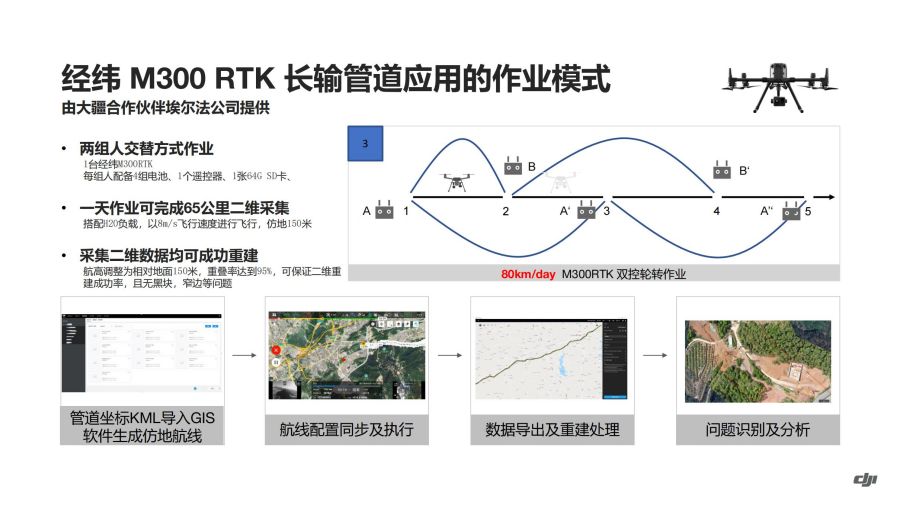The image size is (900, 506).
Task: Click waypoint number 5 on diagram
Action: pos(808,211)
